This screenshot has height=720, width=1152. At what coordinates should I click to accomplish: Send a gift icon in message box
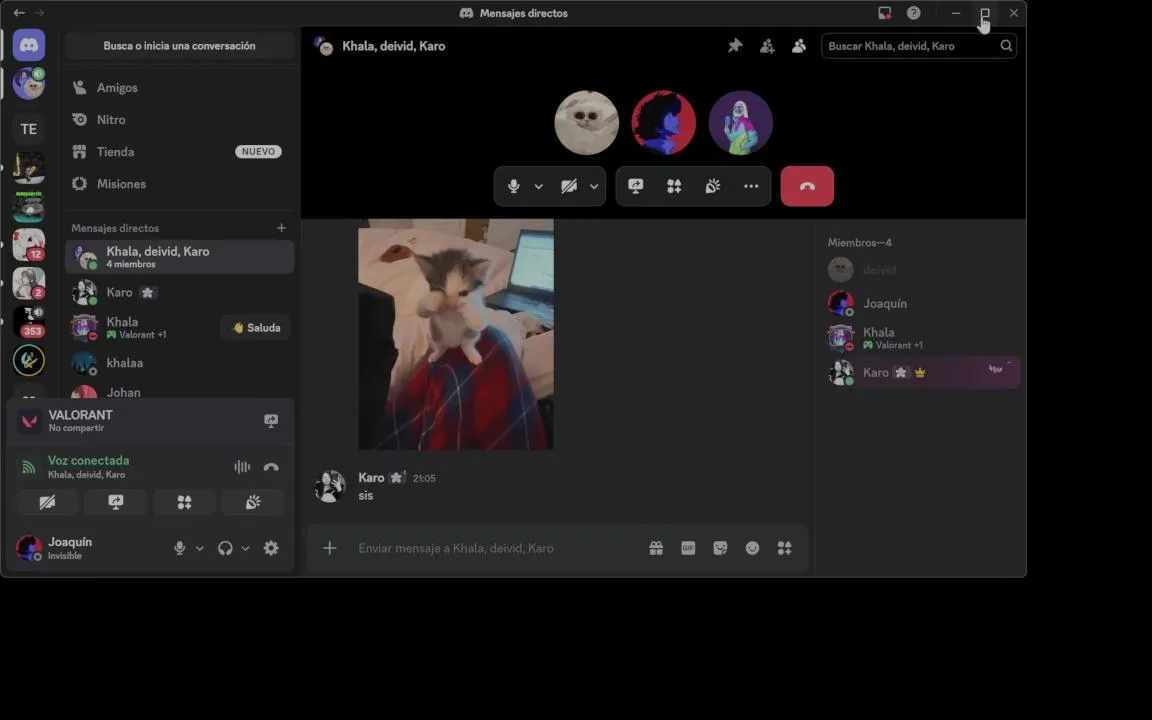(656, 548)
